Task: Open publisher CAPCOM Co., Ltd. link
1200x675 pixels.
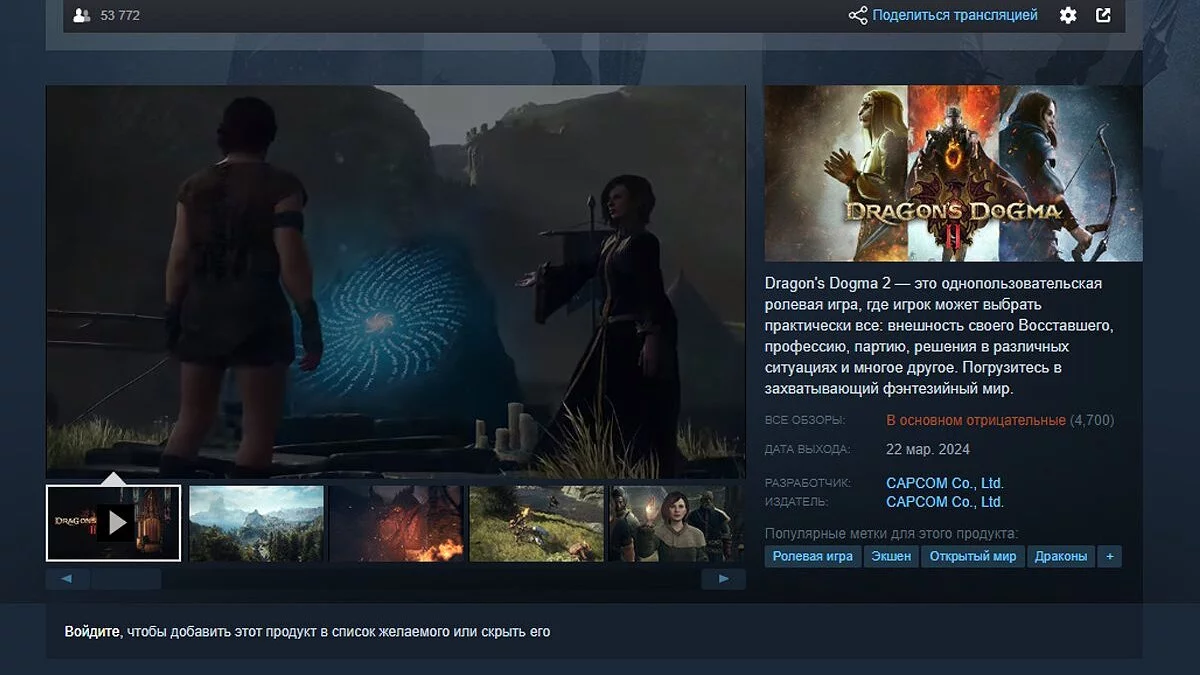Action: [945, 502]
